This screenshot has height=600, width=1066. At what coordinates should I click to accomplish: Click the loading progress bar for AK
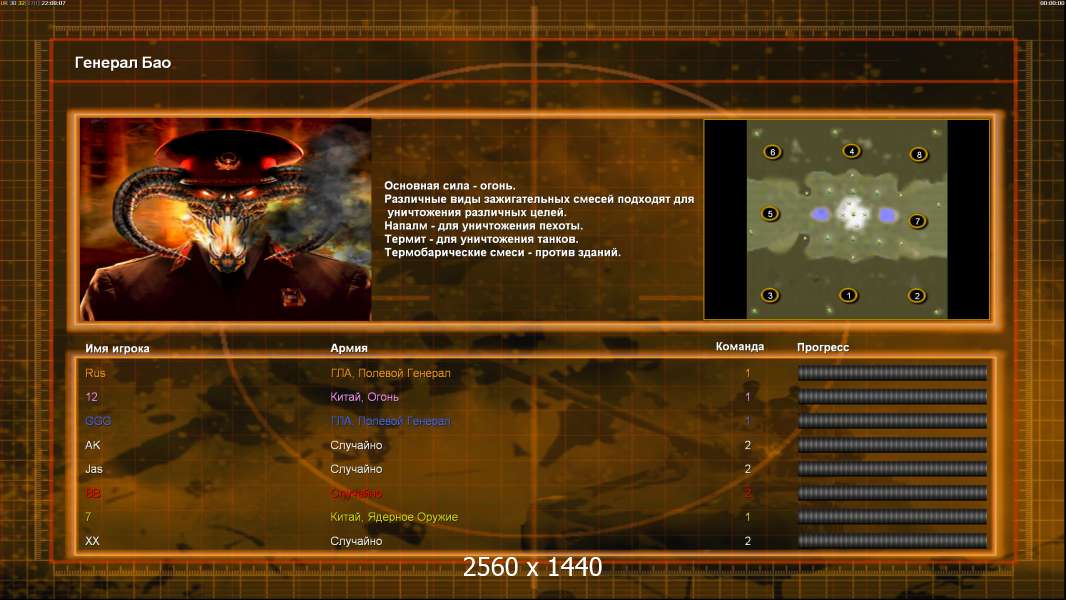coord(892,445)
